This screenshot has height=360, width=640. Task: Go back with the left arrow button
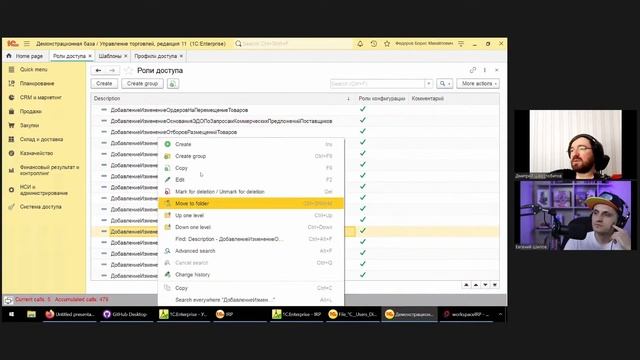pos(98,70)
